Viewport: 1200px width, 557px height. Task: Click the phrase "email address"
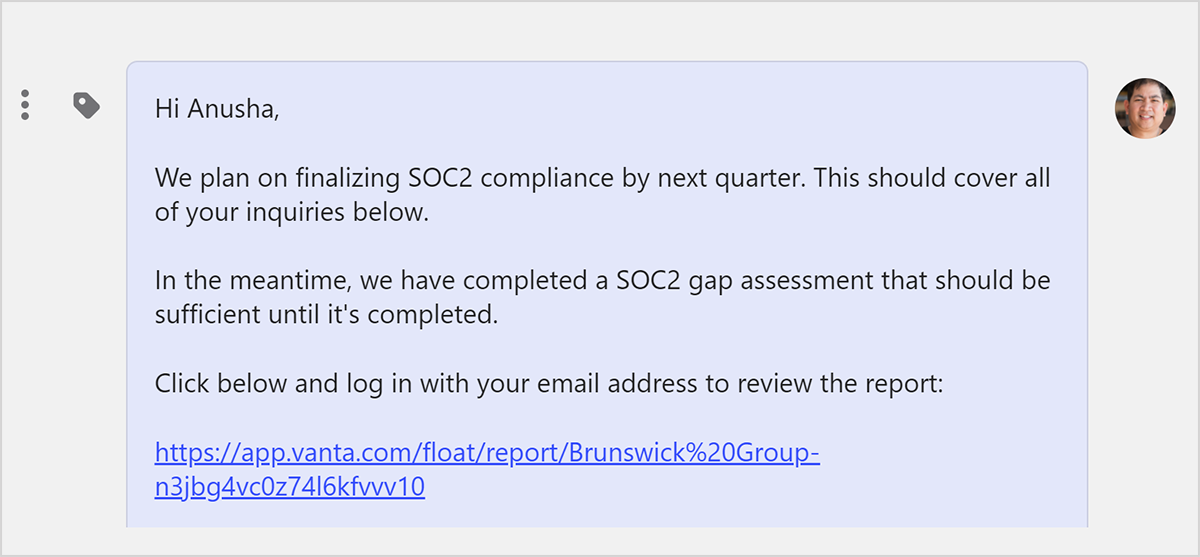pyautogui.click(x=632, y=383)
